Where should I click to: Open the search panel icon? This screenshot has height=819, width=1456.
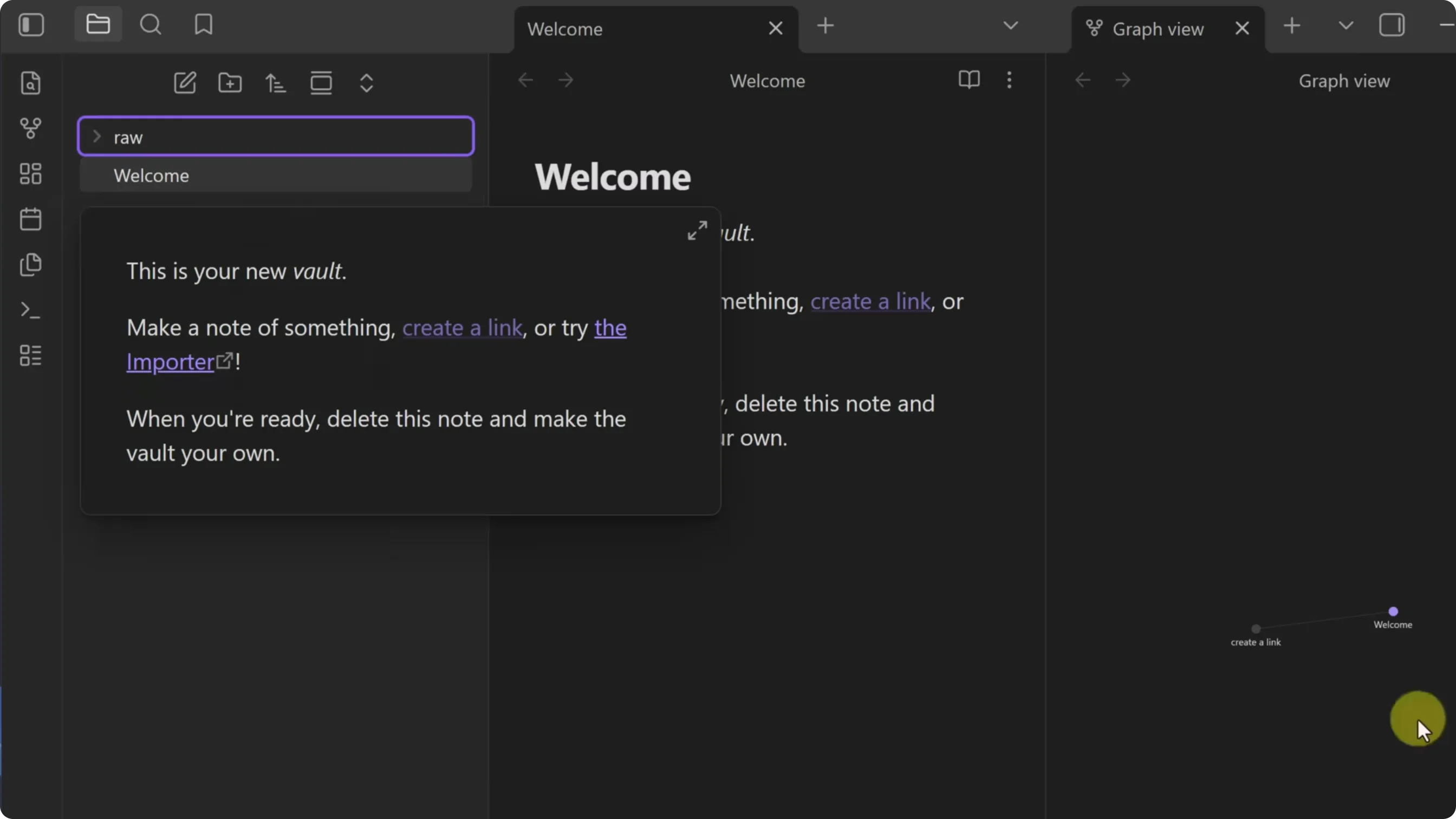[151, 24]
